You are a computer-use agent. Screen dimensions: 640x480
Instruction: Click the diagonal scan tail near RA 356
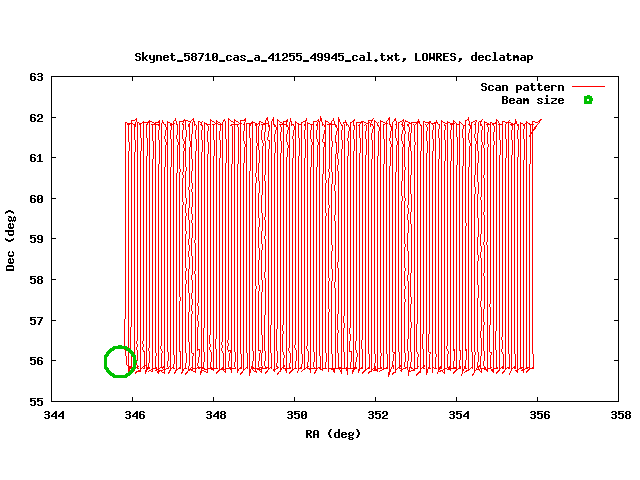click(x=536, y=127)
